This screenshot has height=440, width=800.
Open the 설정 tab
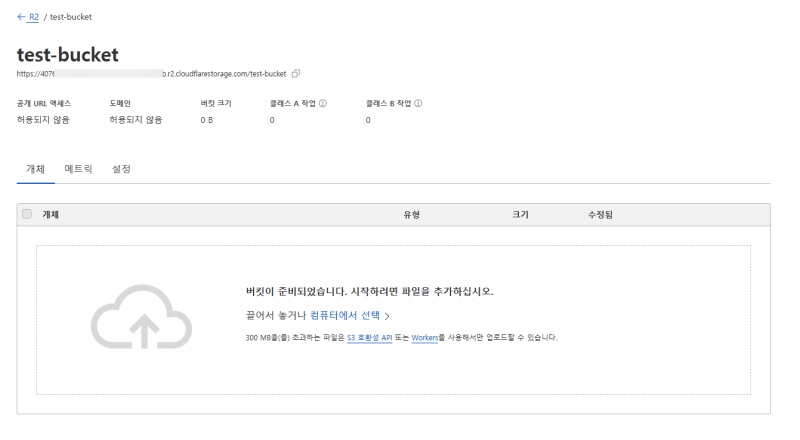pos(121,169)
